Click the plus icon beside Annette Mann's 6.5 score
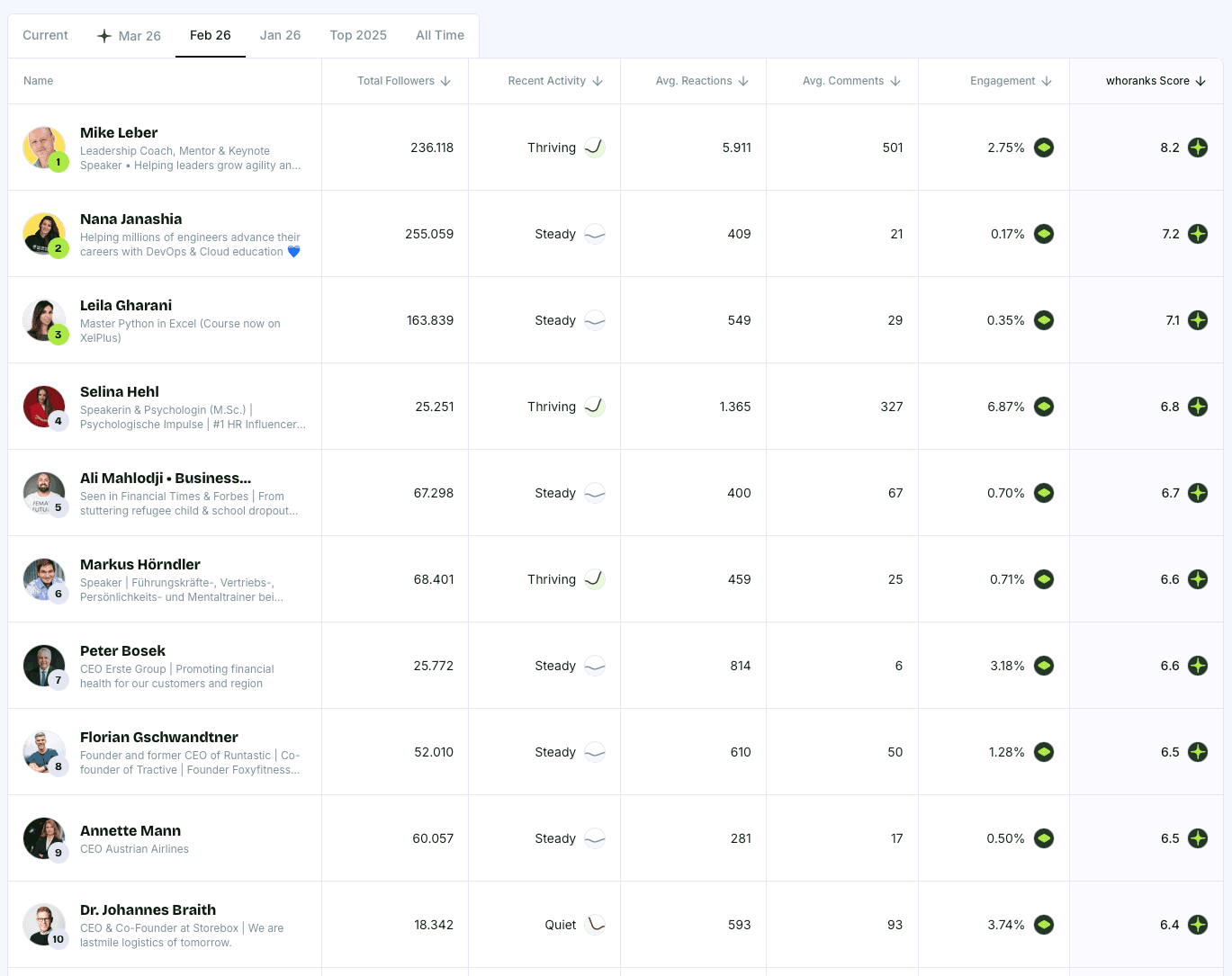The height and width of the screenshot is (976, 1232). click(1198, 837)
